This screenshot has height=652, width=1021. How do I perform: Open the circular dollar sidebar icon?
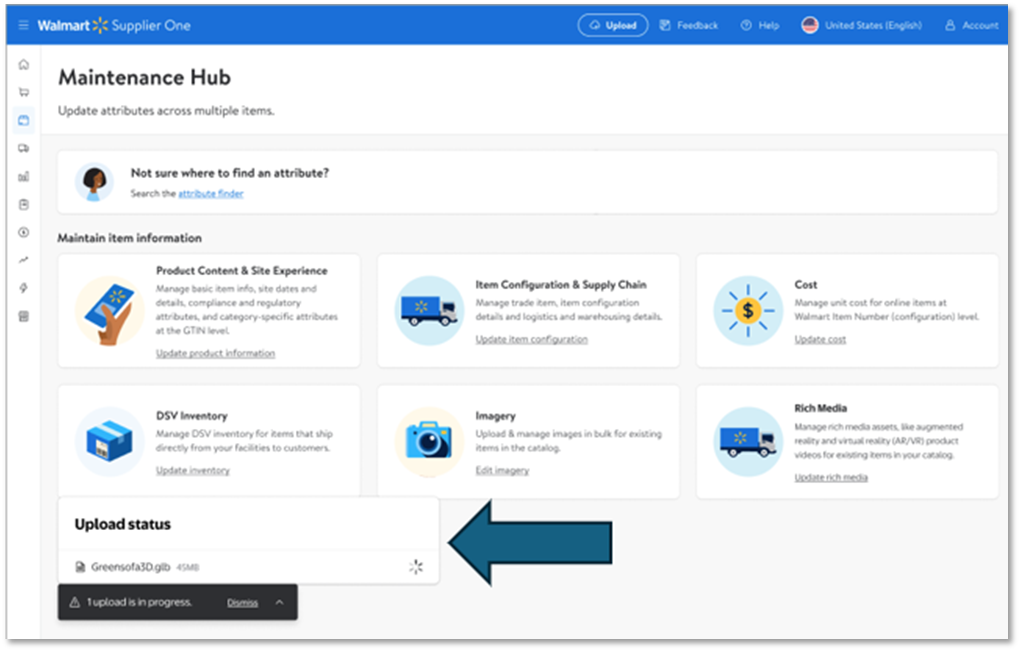click(24, 233)
